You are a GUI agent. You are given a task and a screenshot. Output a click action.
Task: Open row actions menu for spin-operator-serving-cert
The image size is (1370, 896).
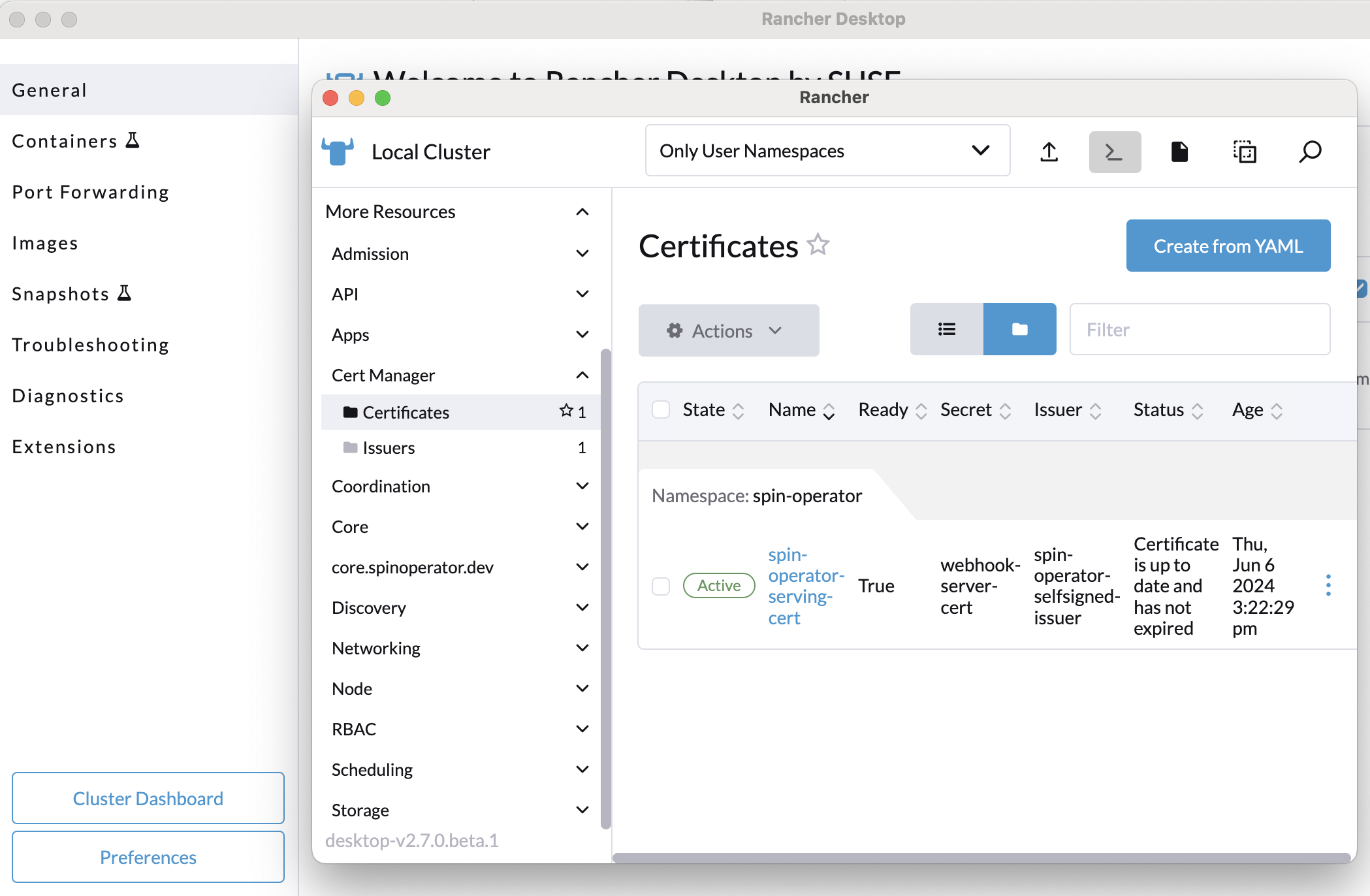[x=1328, y=585]
